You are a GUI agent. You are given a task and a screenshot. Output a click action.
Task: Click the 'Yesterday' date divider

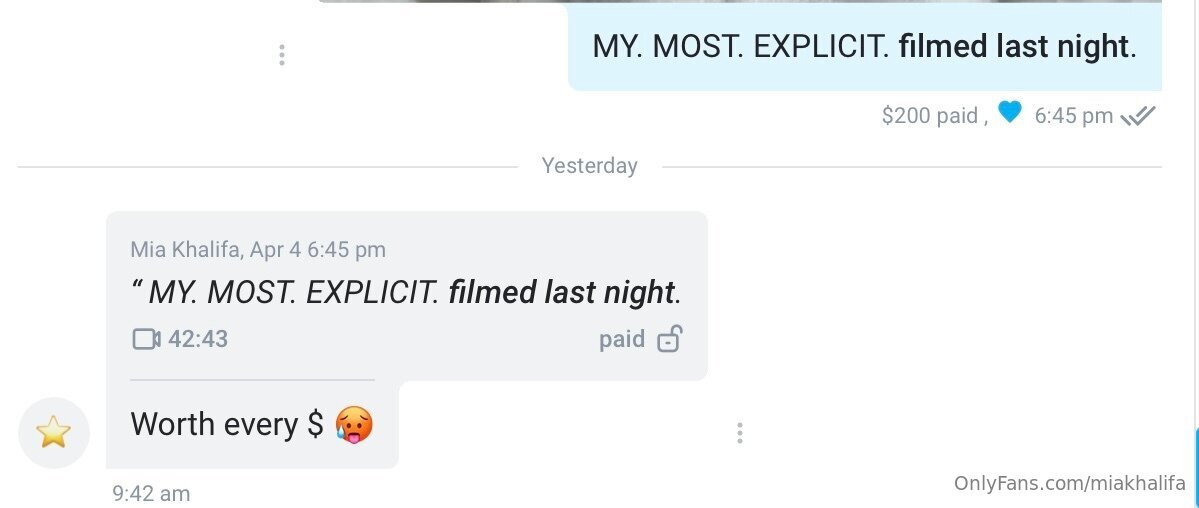pos(589,166)
